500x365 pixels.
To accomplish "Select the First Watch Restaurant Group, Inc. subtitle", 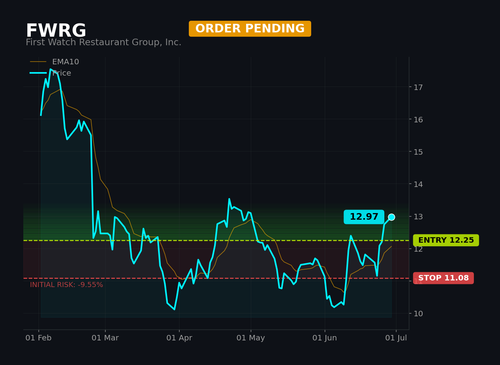I will point(103,42).
